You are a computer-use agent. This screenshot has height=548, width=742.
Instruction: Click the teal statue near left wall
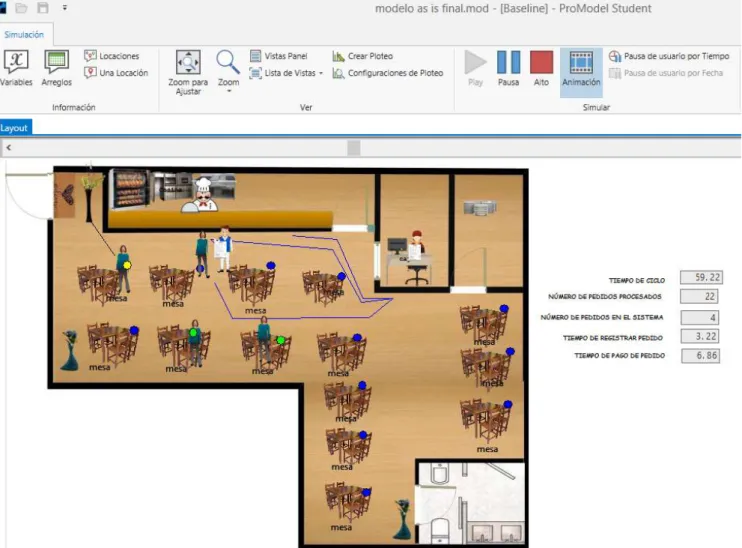(70, 350)
